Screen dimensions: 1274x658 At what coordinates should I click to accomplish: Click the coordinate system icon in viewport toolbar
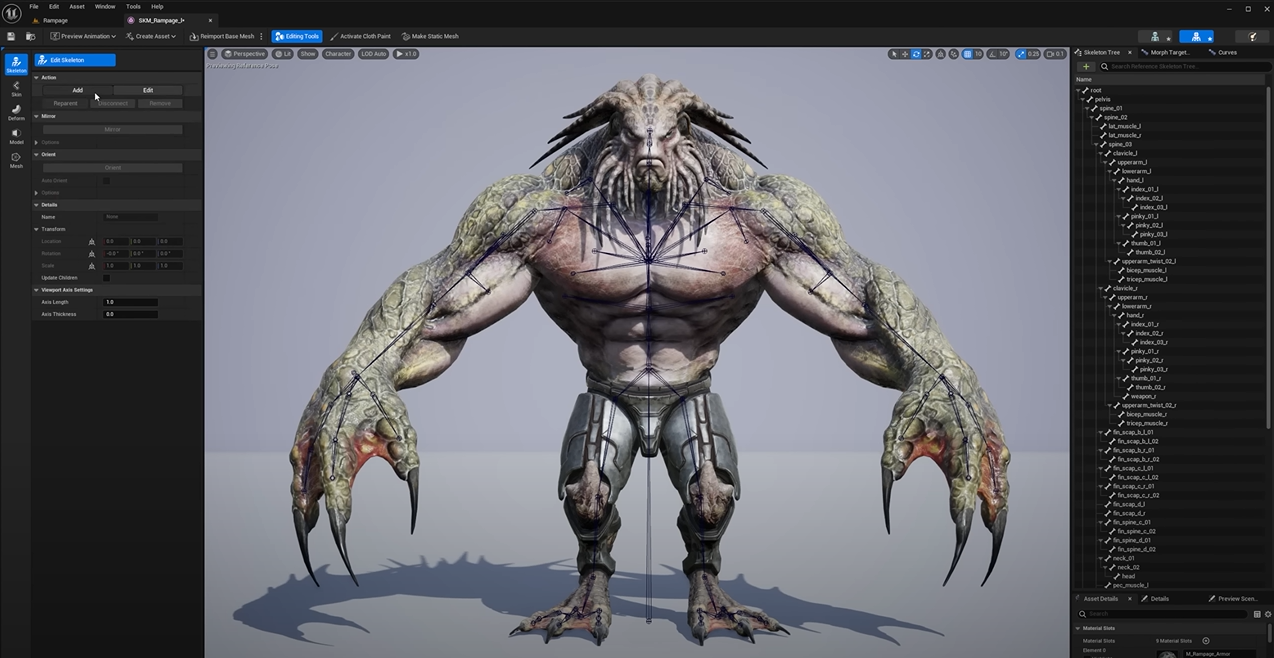point(940,54)
